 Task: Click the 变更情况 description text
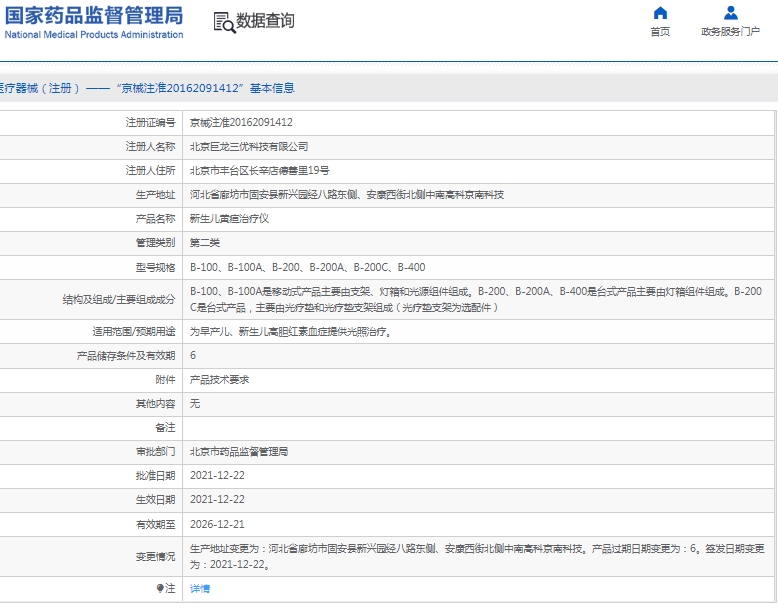[477, 556]
